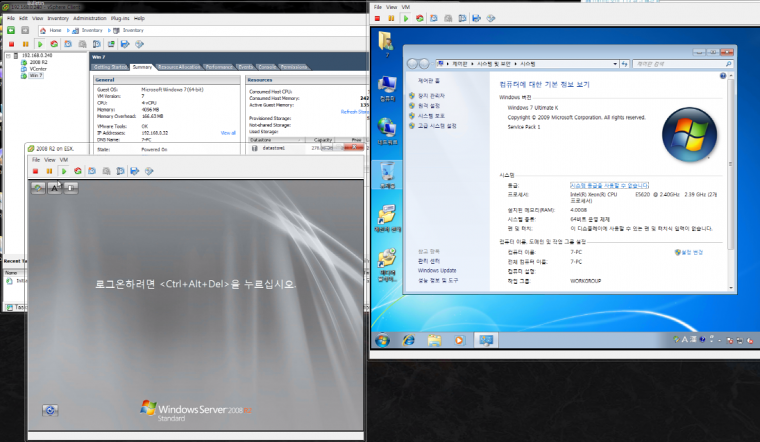
Task: Open Windows Explorer on Win 7 guest taskbar
Action: coord(434,340)
